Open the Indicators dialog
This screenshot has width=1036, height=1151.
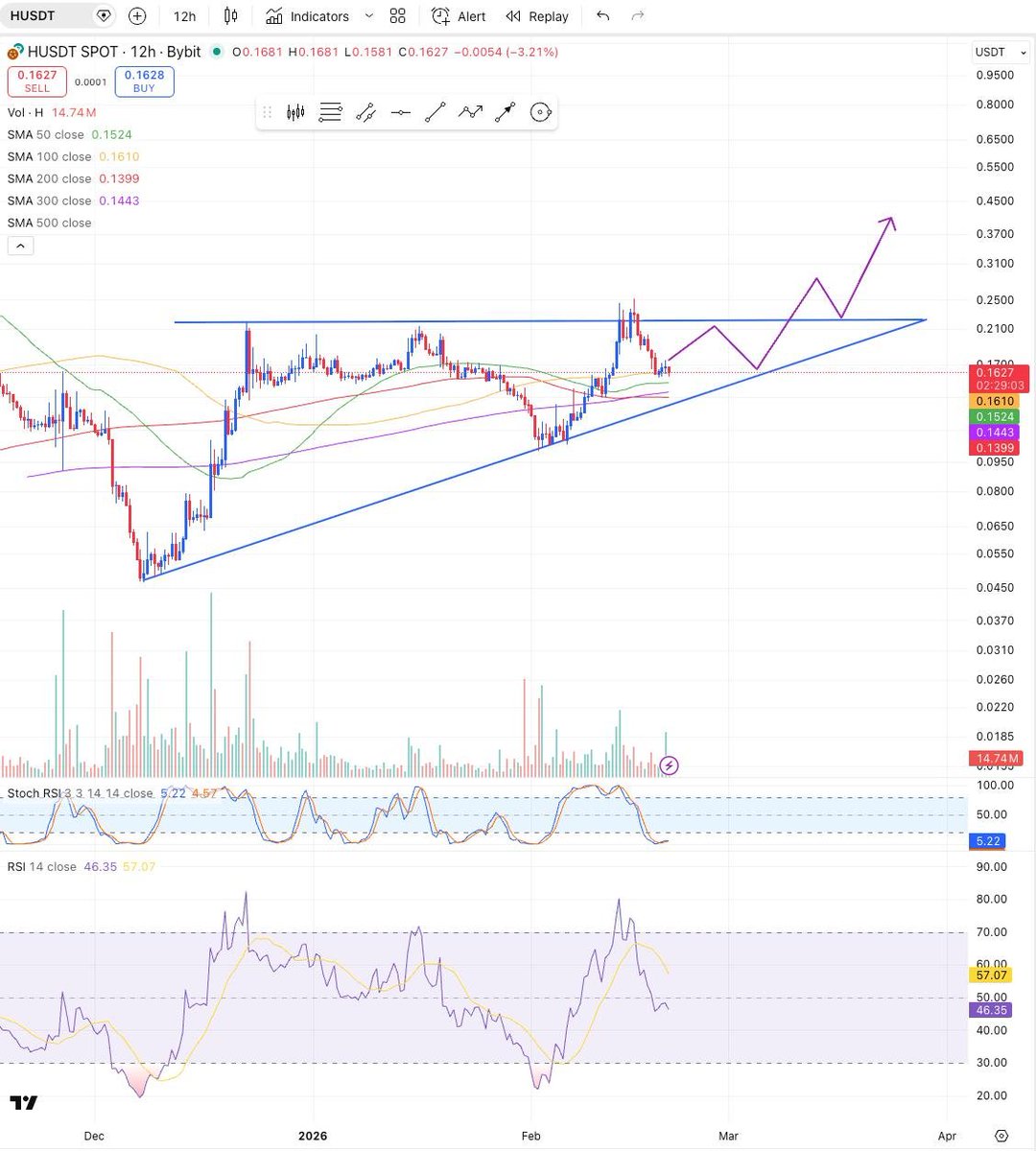(x=308, y=16)
